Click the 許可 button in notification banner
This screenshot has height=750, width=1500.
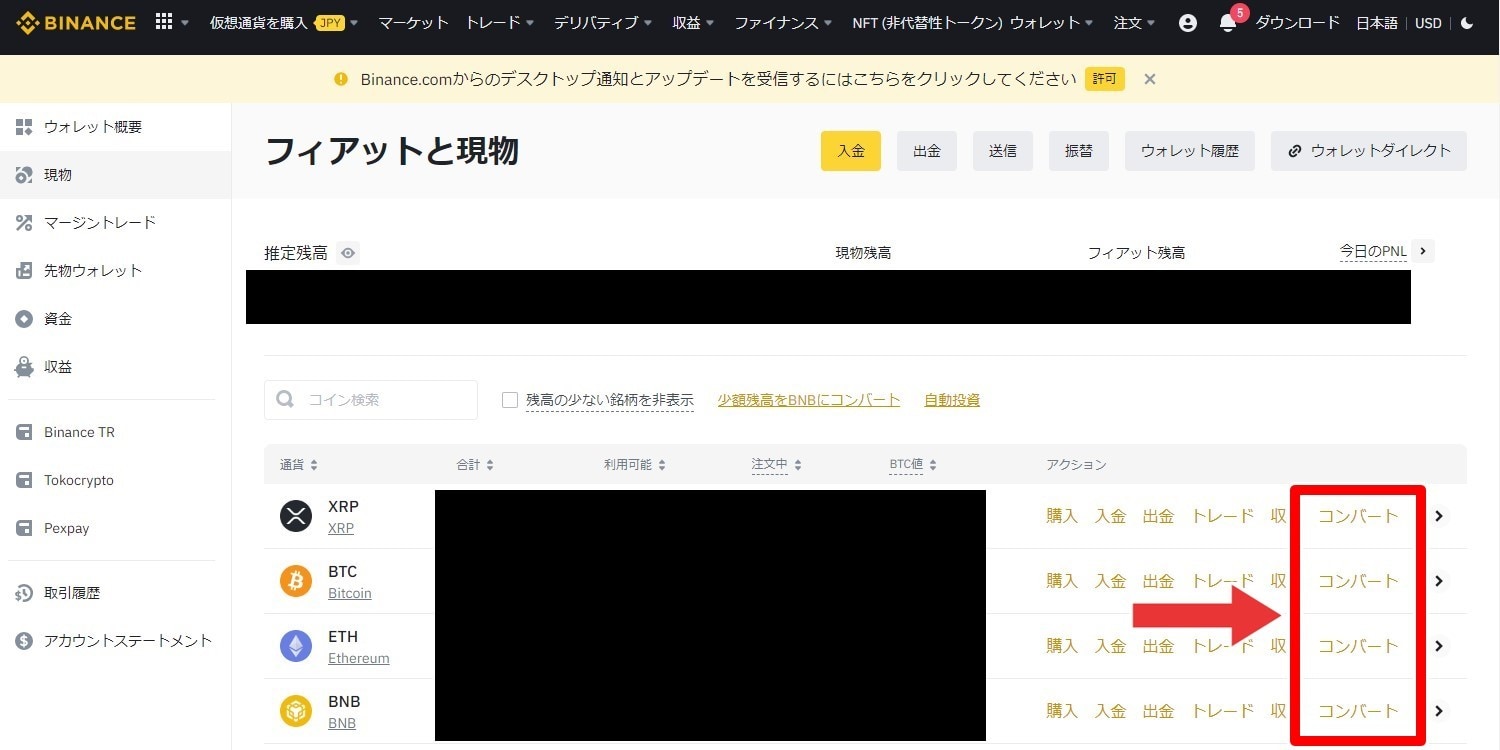click(1105, 79)
